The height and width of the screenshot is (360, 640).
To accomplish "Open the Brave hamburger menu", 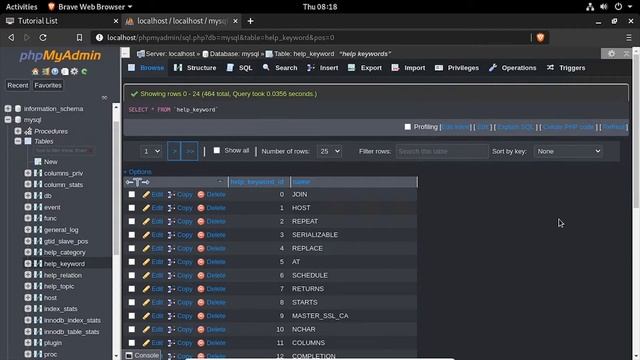I will [x=629, y=38].
